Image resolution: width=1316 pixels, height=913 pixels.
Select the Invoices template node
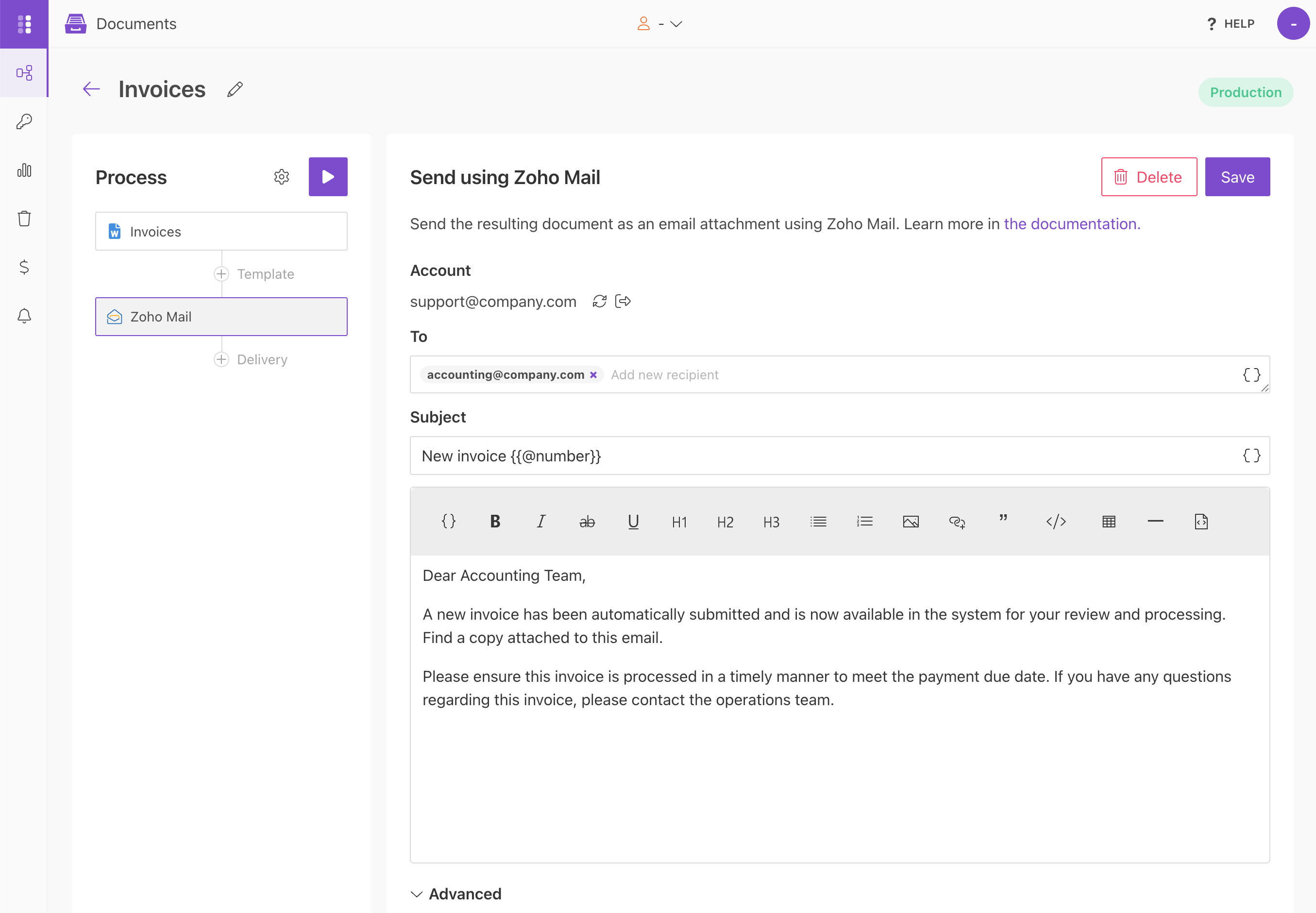click(x=221, y=231)
